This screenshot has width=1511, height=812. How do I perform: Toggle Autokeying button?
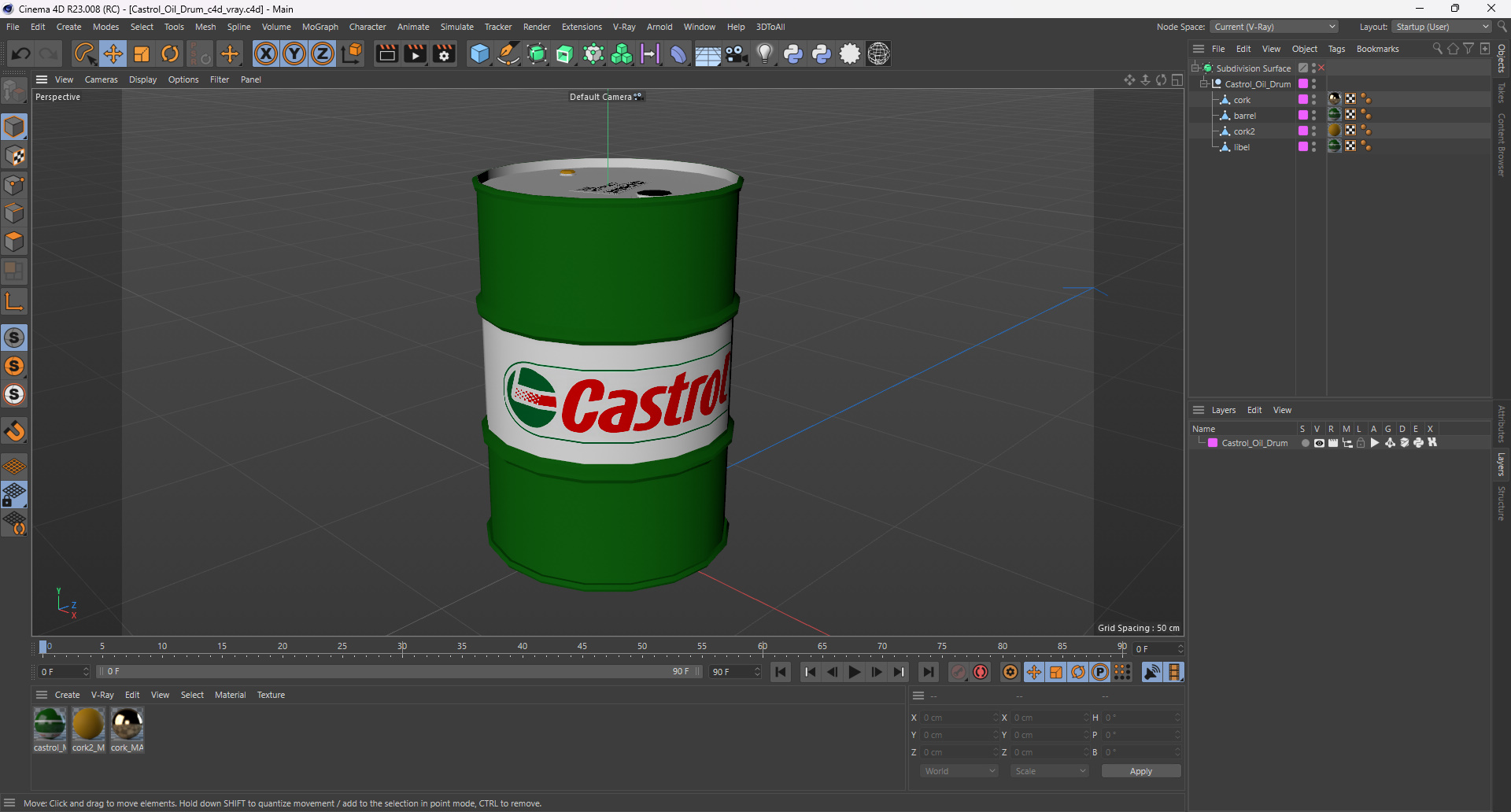pos(981,672)
